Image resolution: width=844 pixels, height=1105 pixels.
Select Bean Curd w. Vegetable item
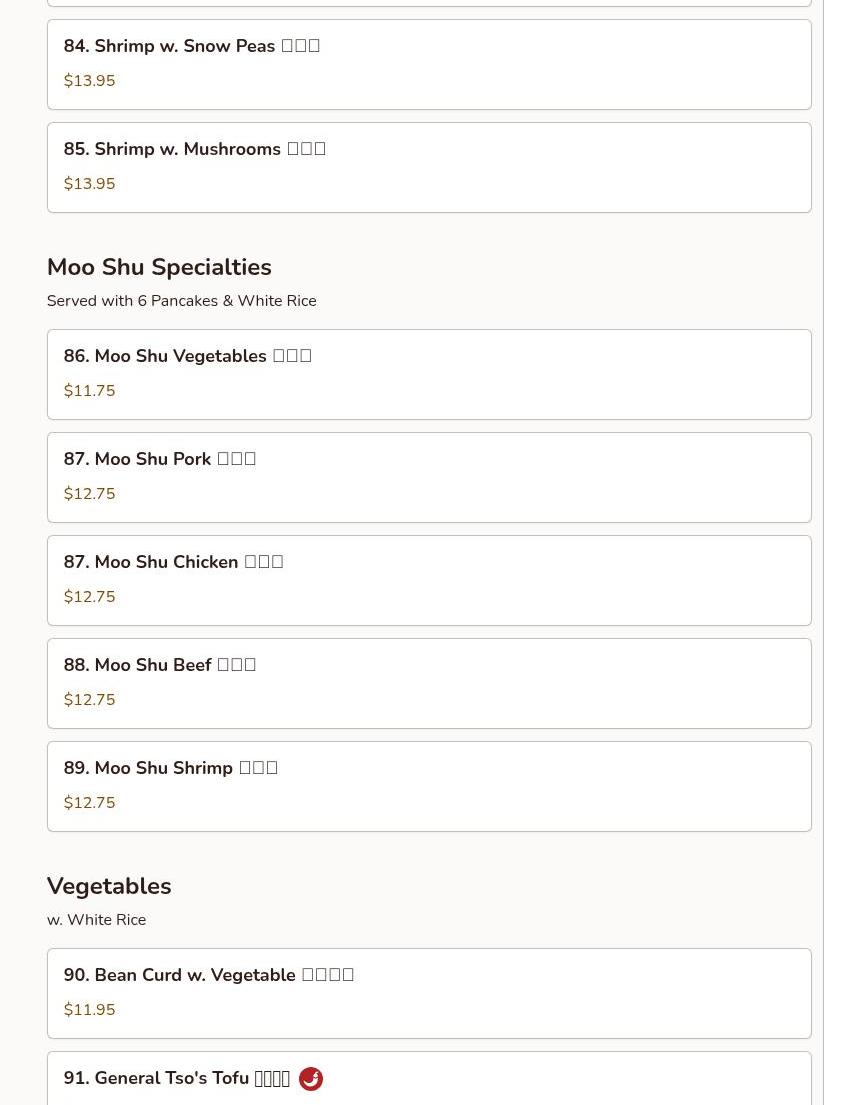(428, 993)
